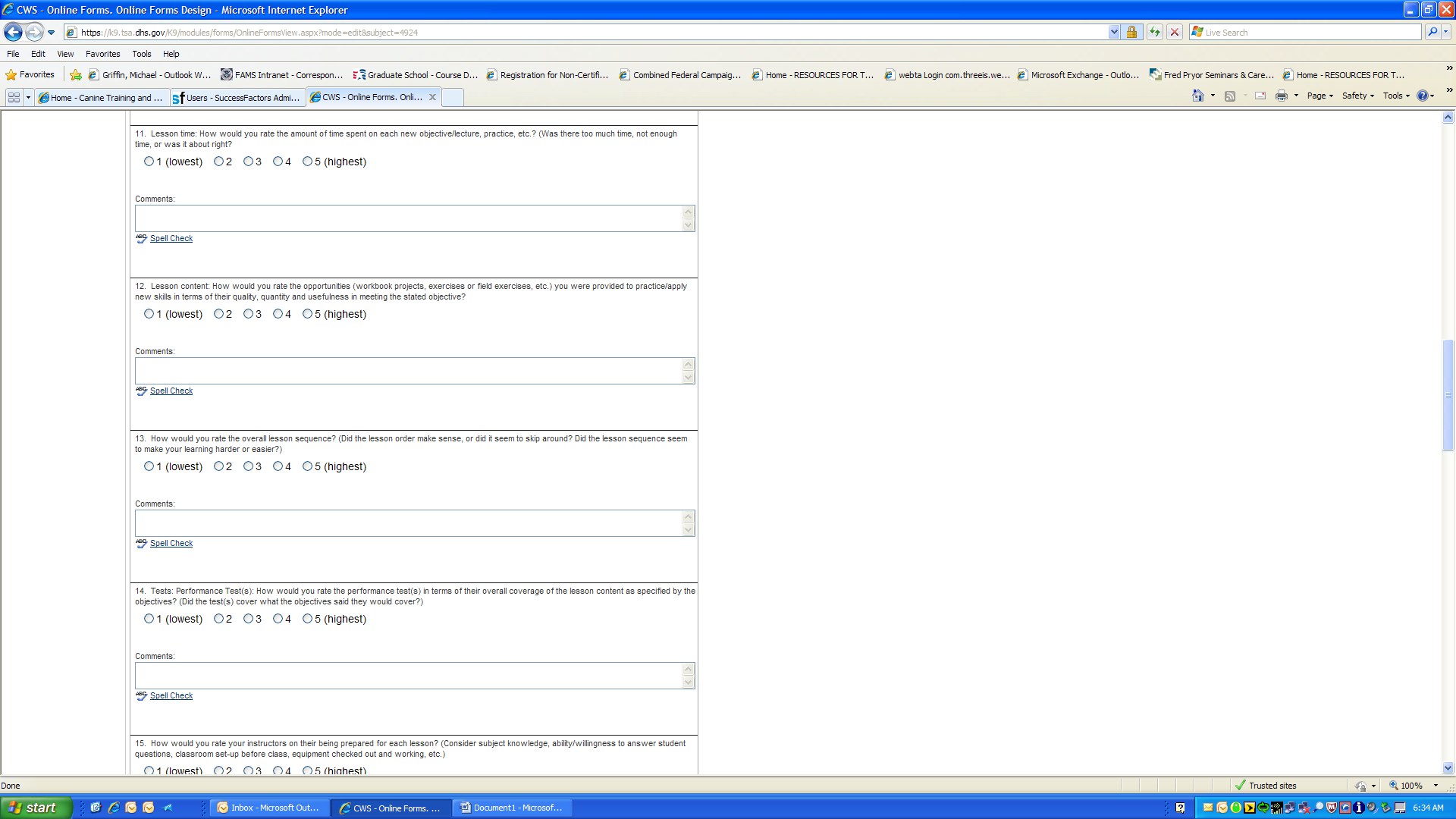Screen dimensions: 1456x819
Task: Click the Refresh page icon
Action: pos(1154,32)
